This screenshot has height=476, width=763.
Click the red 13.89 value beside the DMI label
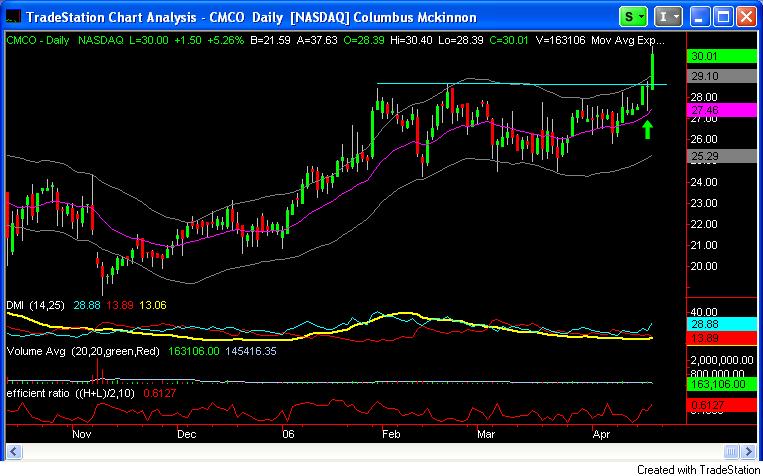119,305
